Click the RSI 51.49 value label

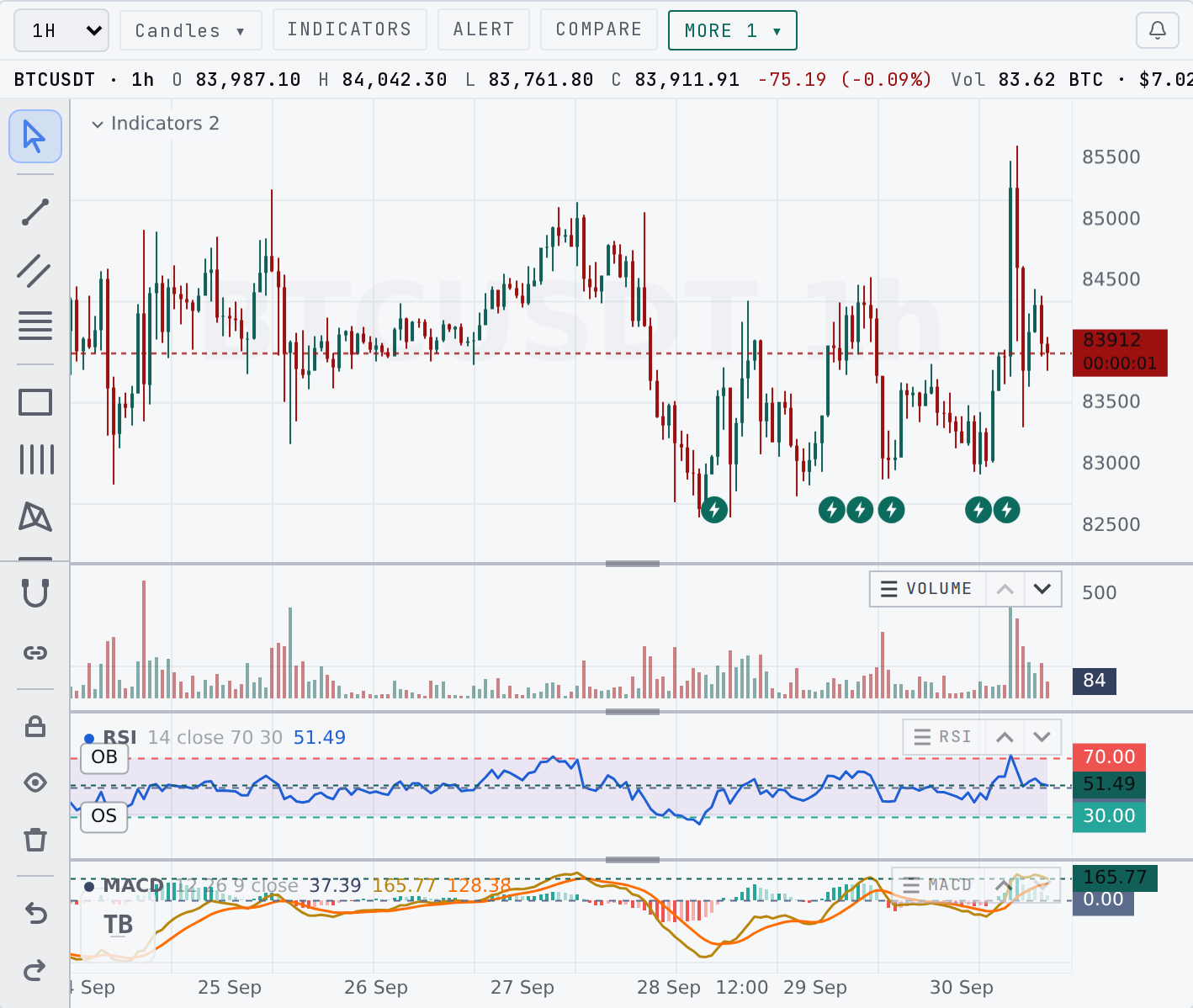[x=1109, y=784]
